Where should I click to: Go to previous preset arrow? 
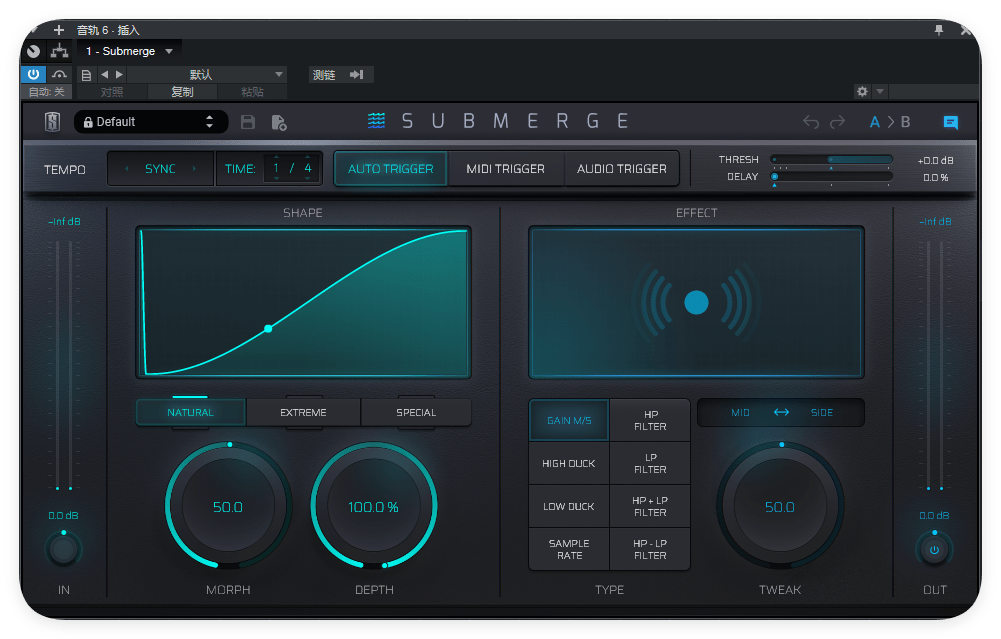click(x=105, y=75)
